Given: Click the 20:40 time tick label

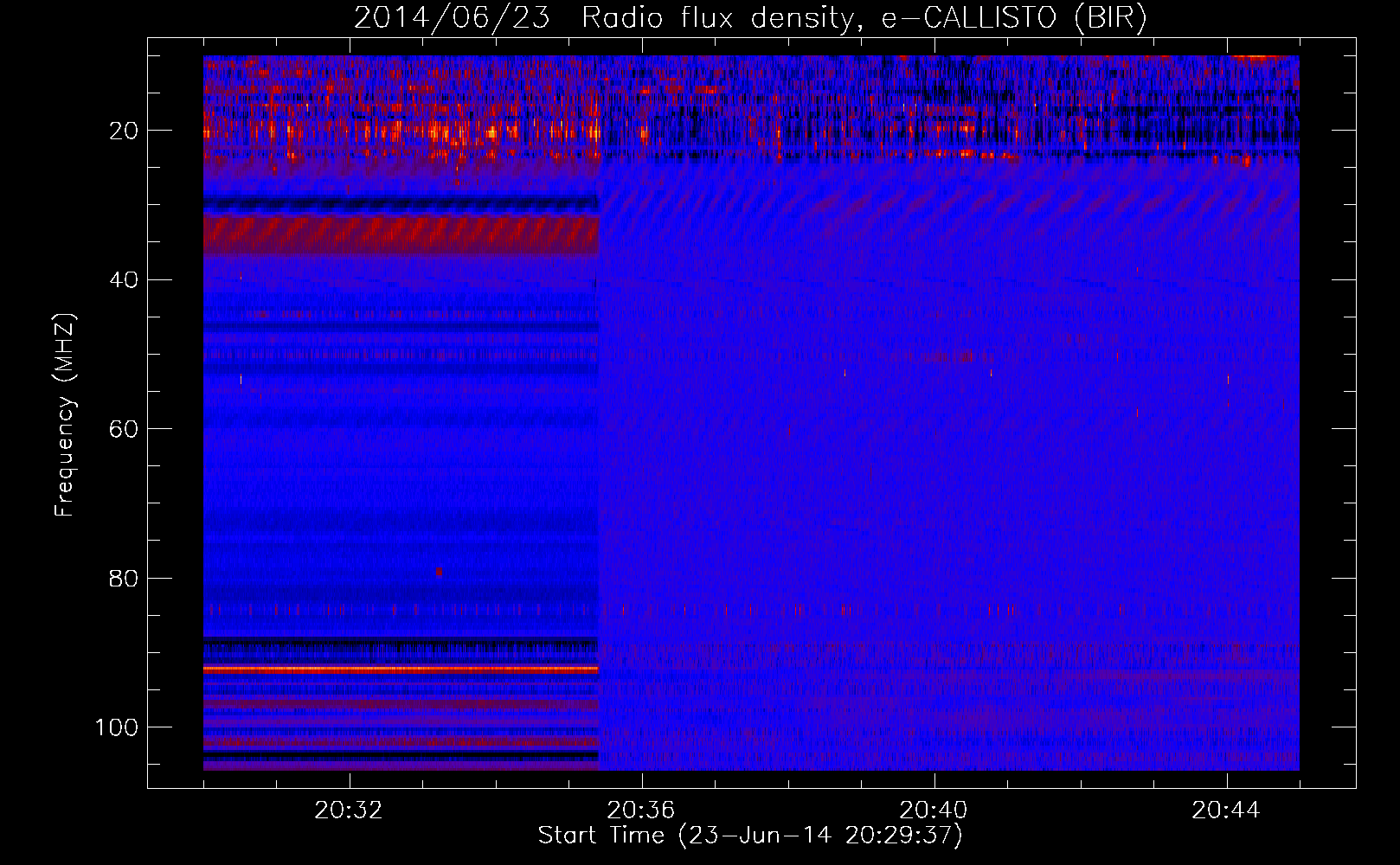Looking at the screenshot, I should pos(934,811).
